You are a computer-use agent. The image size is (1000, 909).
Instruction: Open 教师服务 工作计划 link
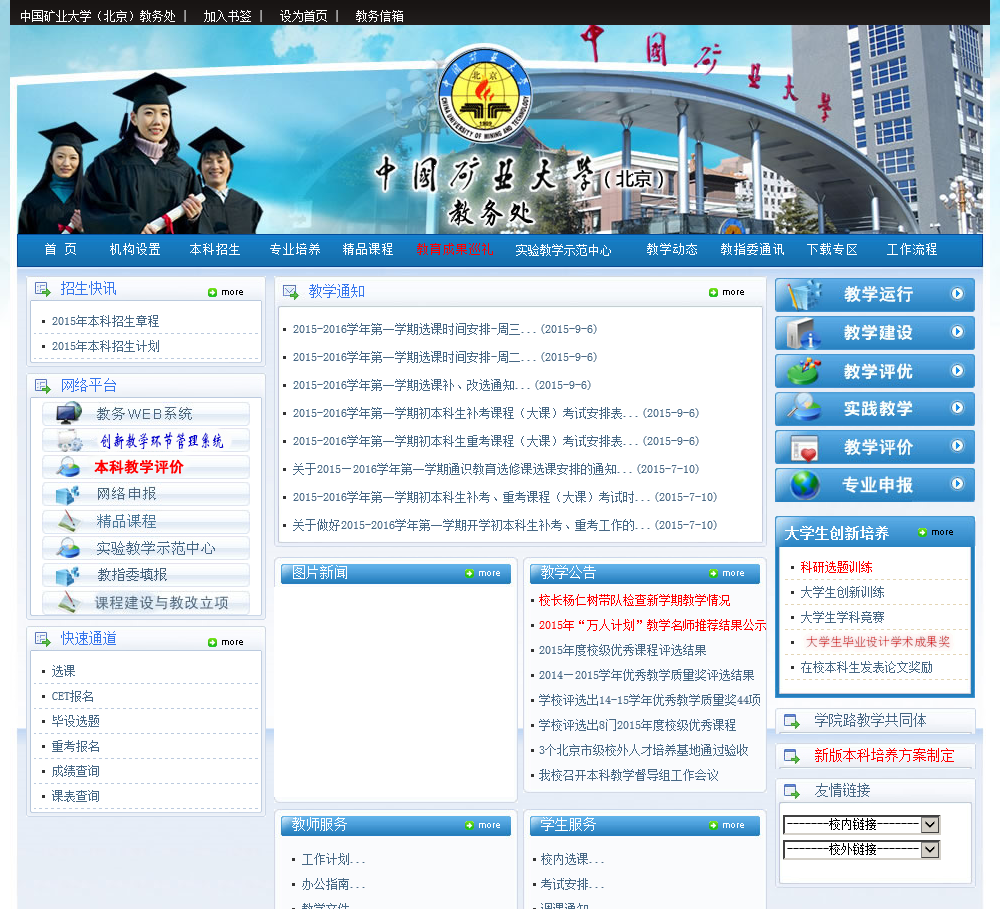[x=333, y=860]
